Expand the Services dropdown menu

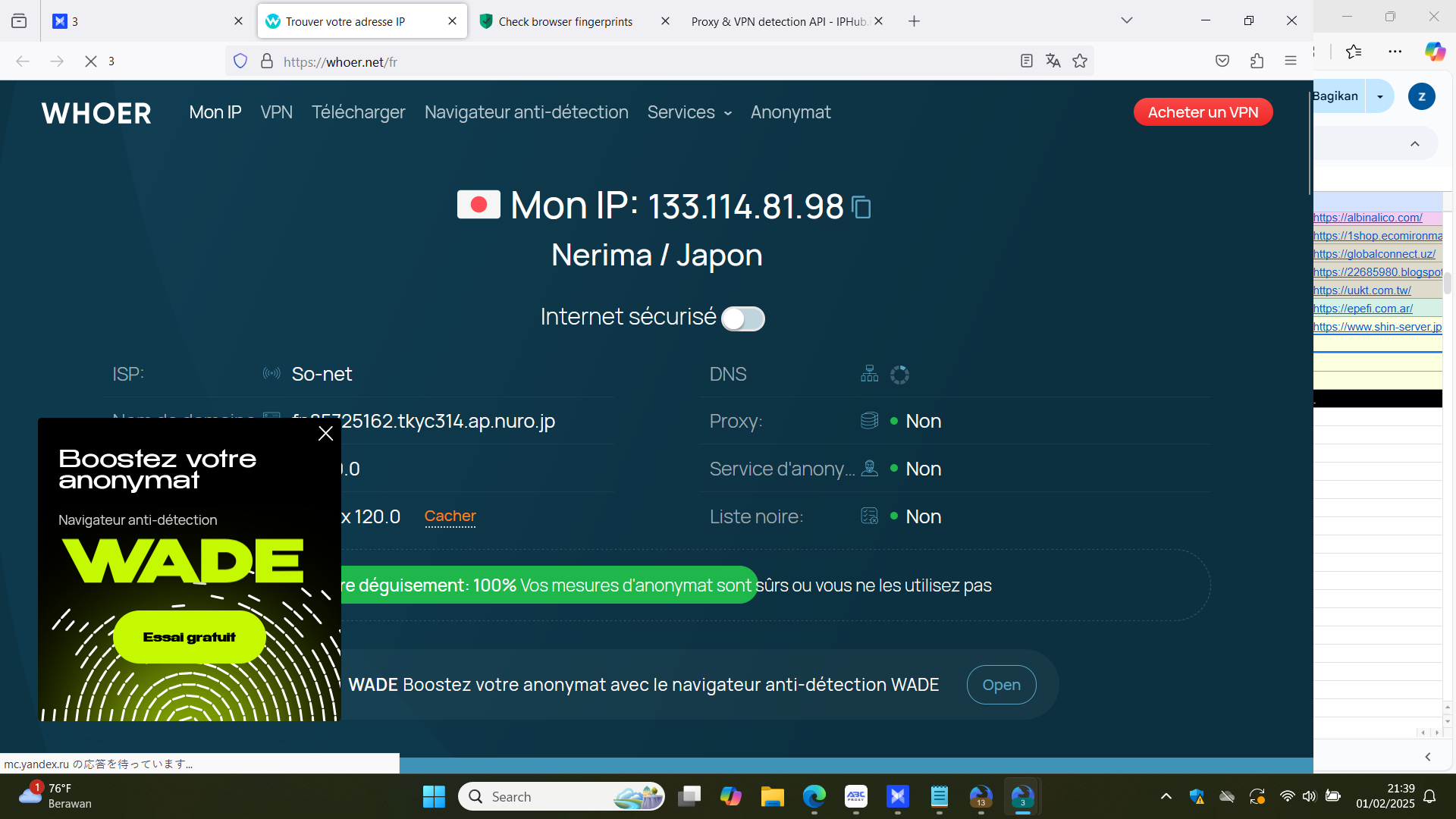689,112
